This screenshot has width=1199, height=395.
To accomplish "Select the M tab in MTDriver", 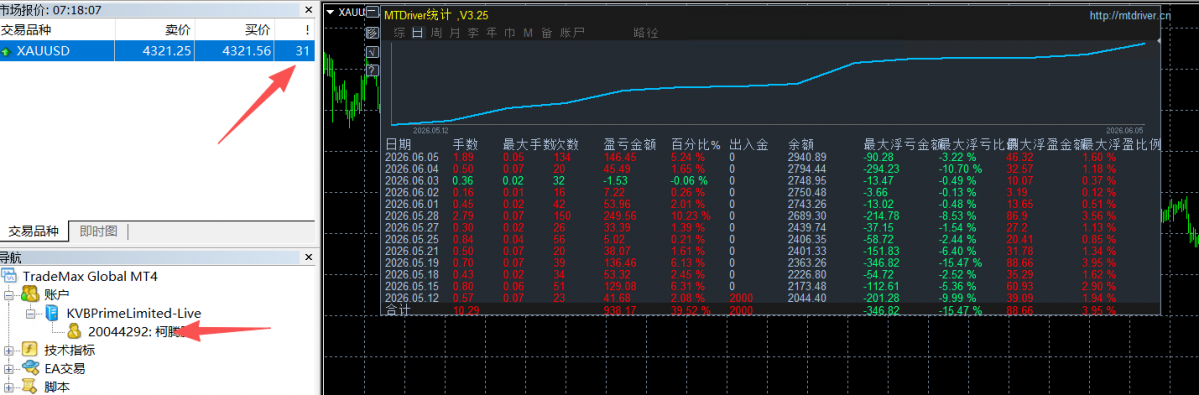I will tap(528, 33).
